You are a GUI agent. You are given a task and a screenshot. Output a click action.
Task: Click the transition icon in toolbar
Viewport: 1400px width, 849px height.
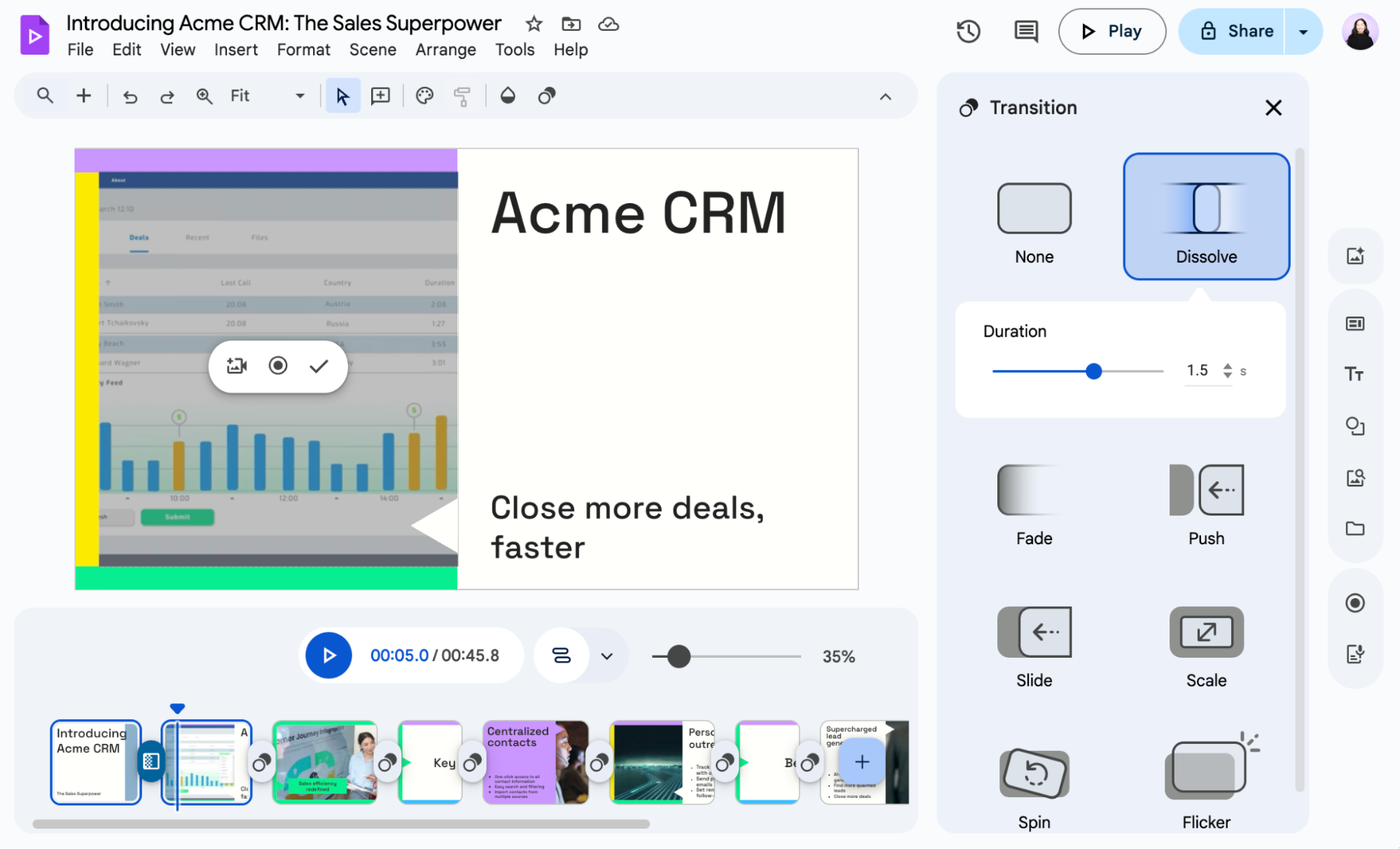(546, 95)
